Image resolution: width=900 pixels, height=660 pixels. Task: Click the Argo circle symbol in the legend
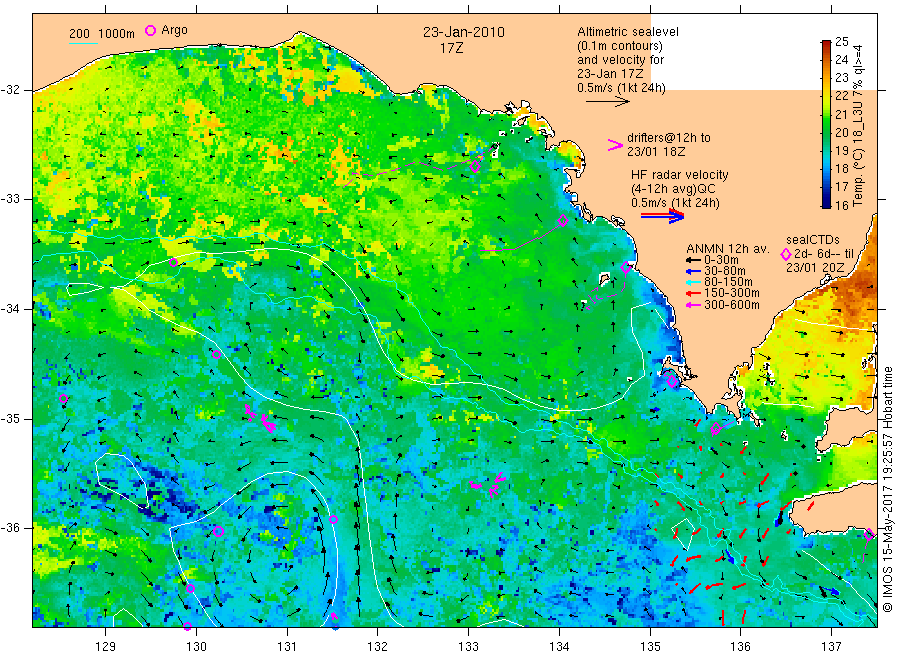(150, 30)
